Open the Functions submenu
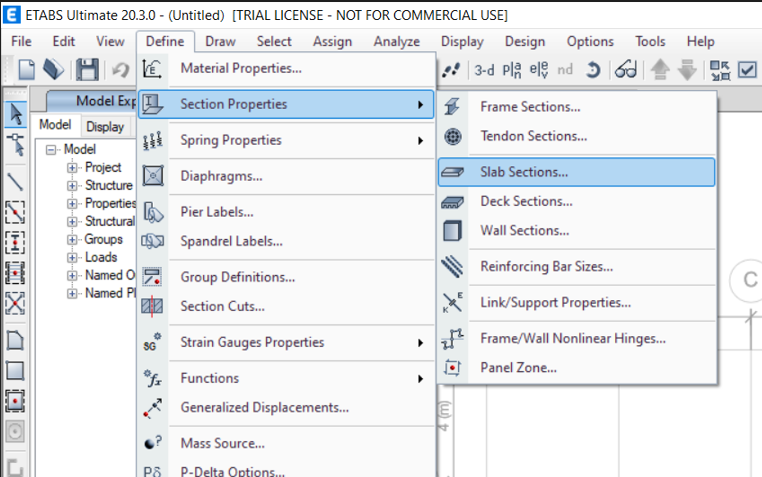This screenshot has height=477, width=762. [x=286, y=379]
